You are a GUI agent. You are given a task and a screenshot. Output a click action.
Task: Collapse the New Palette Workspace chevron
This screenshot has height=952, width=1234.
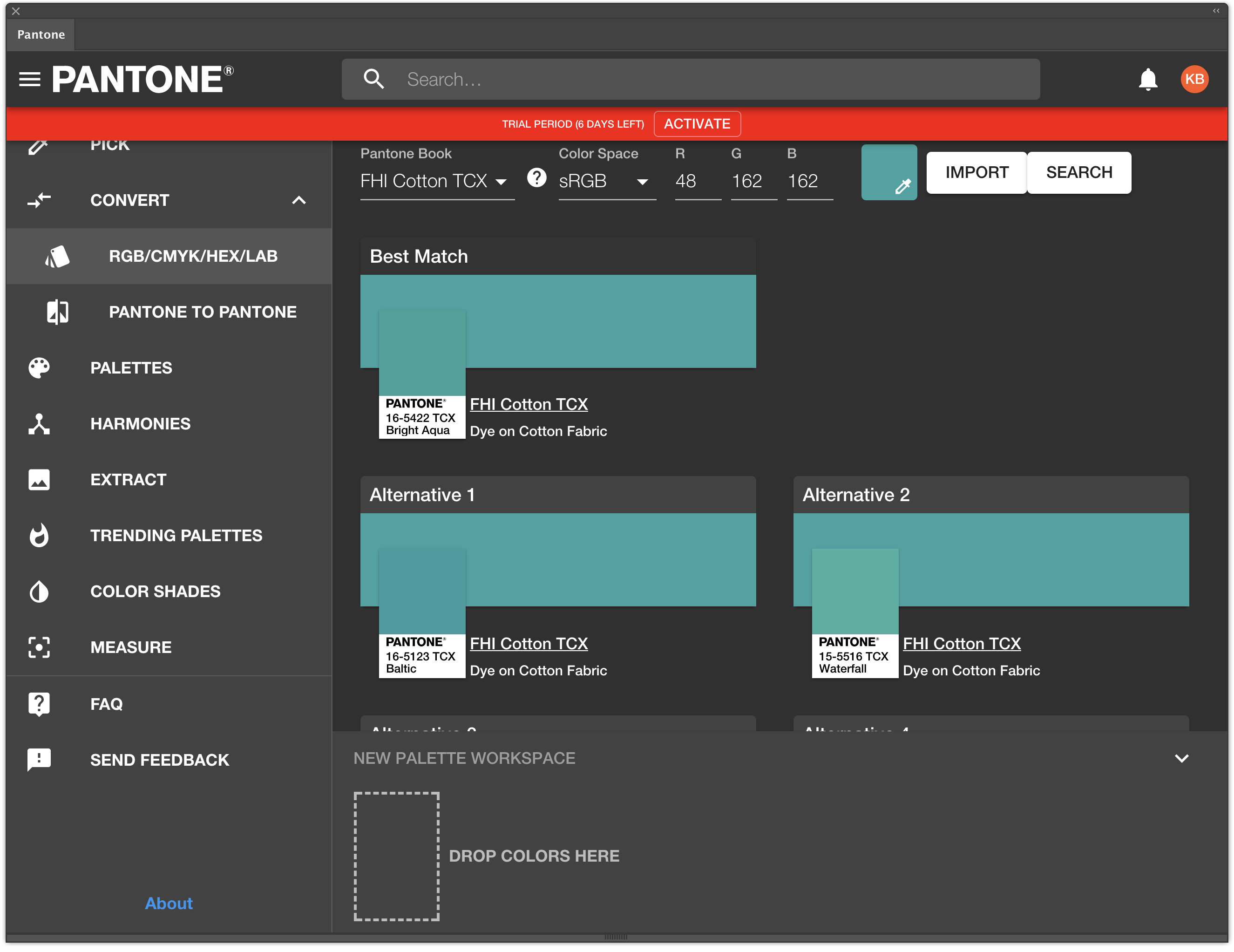click(x=1181, y=758)
